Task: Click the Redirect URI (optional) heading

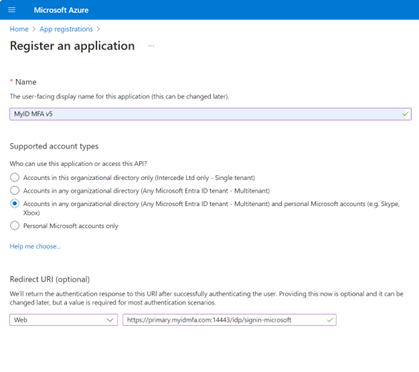Action: coord(50,279)
